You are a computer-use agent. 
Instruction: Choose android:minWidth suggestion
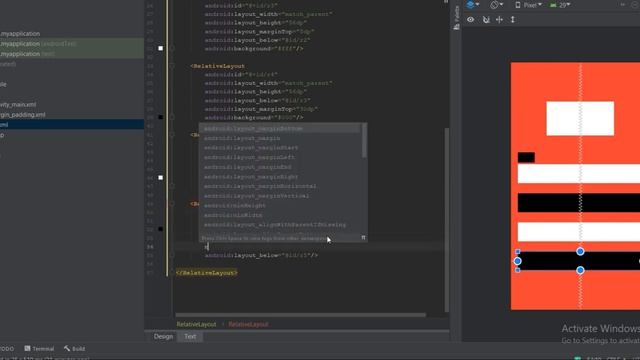pos(280,215)
